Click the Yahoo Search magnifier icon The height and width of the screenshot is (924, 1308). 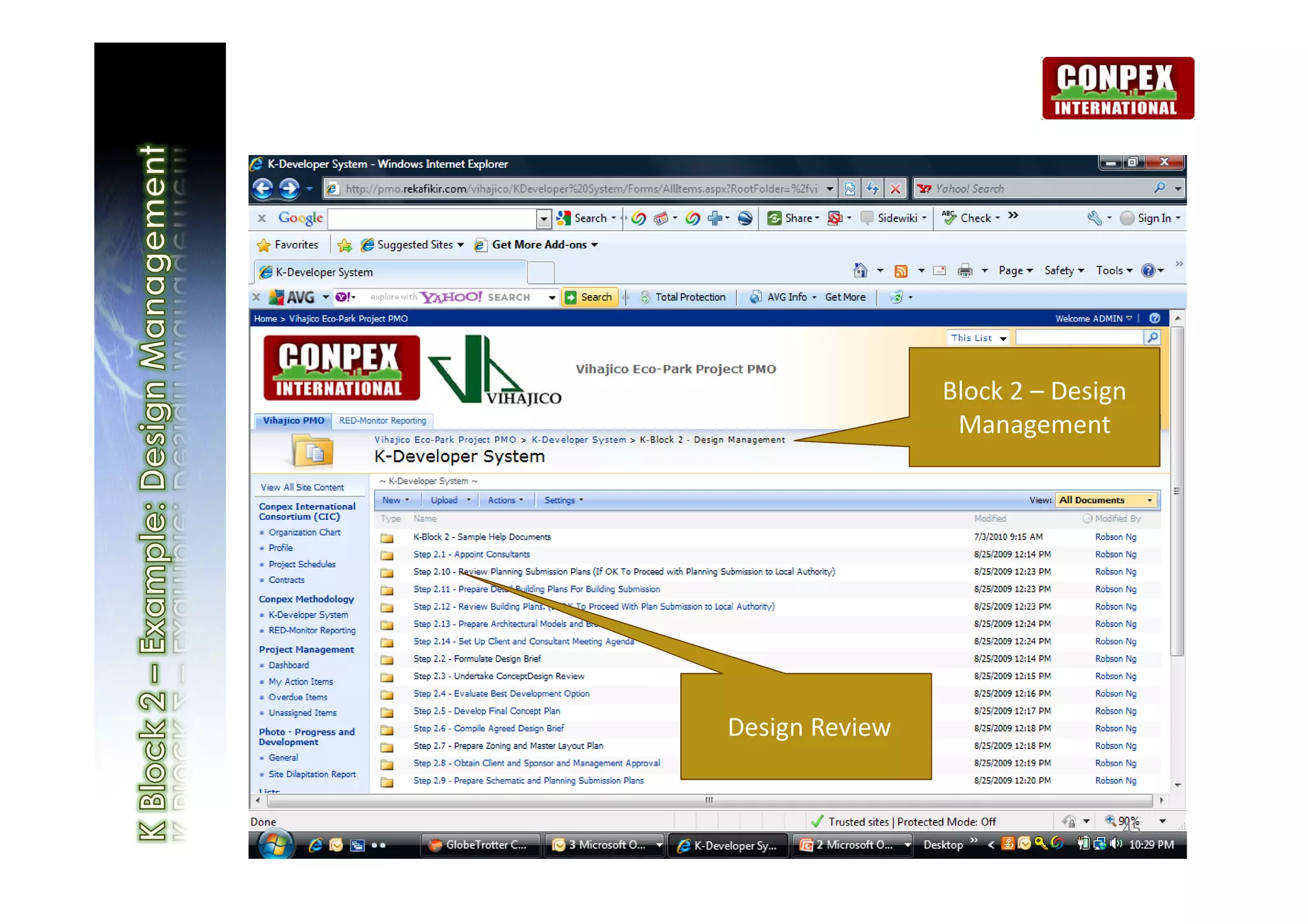pyautogui.click(x=1160, y=188)
